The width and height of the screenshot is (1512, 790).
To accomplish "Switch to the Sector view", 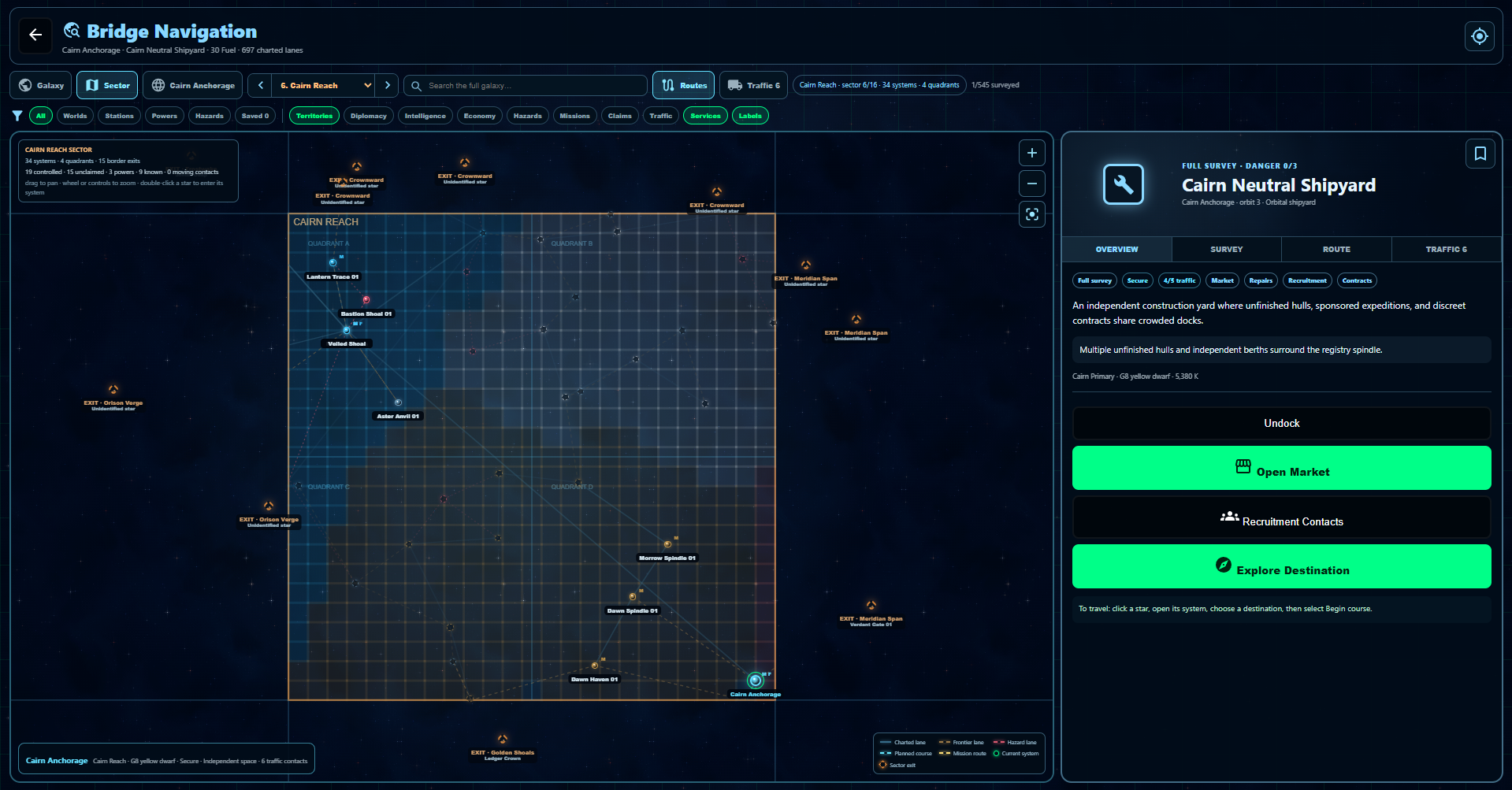I will pyautogui.click(x=107, y=85).
